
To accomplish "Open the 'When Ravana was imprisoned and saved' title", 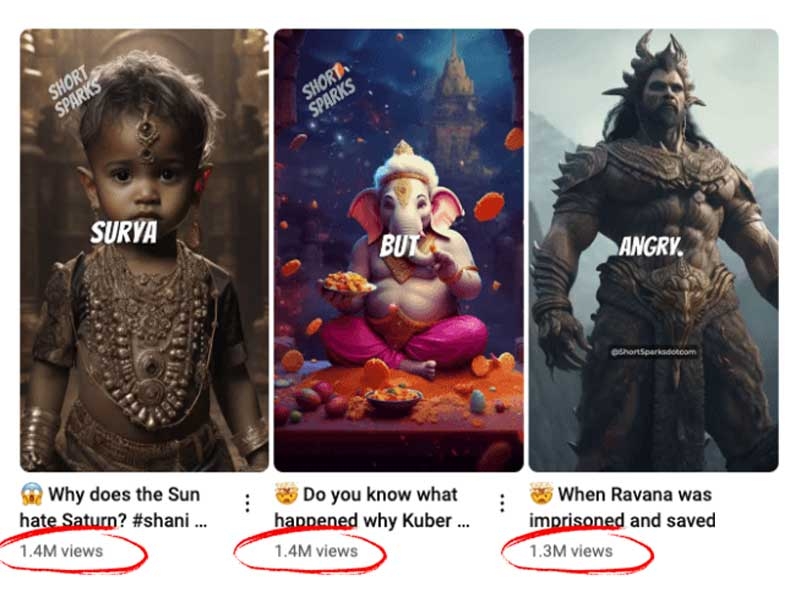I will coord(622,507).
